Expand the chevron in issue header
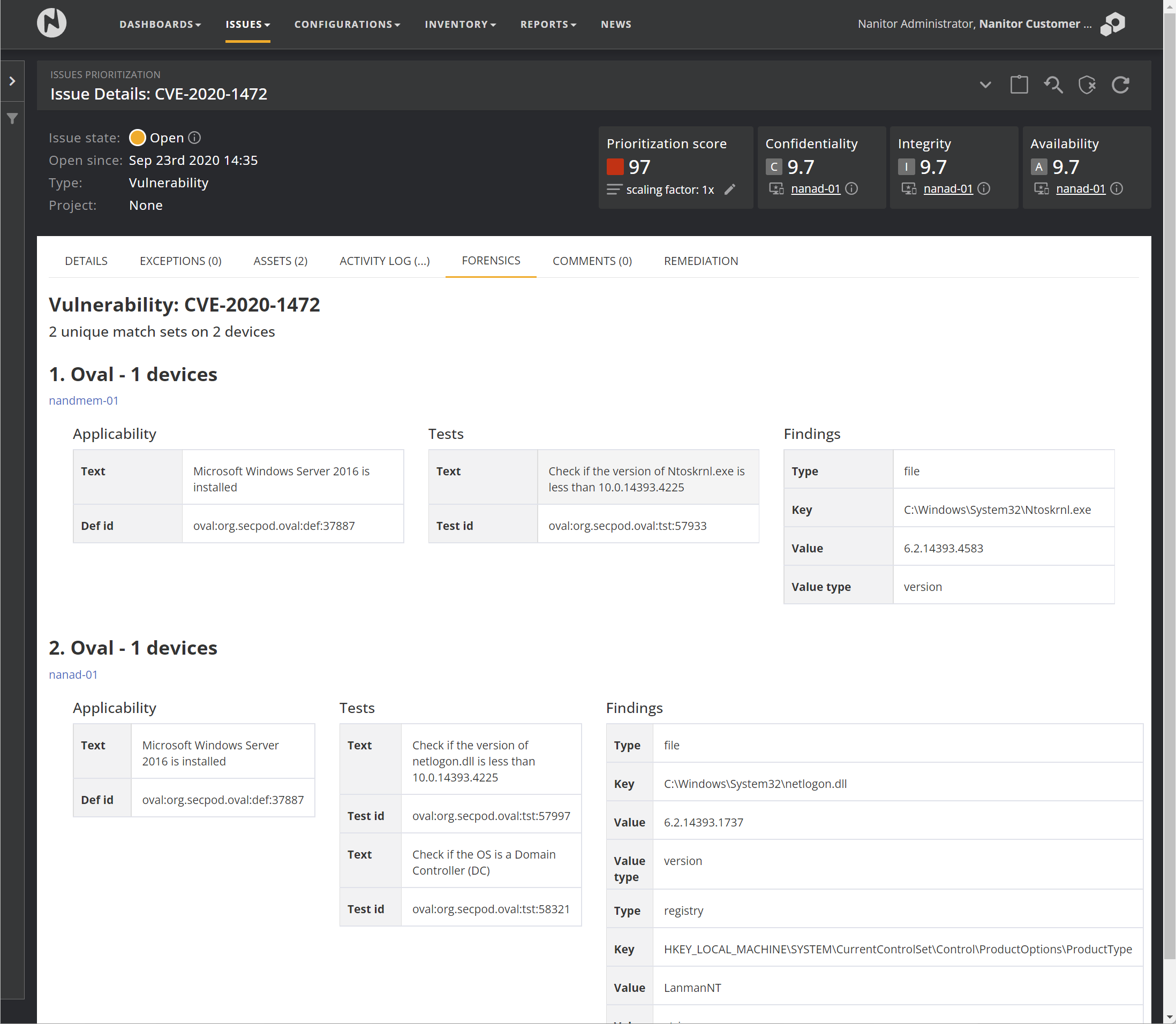Viewport: 1176px width, 1024px height. 985,85
